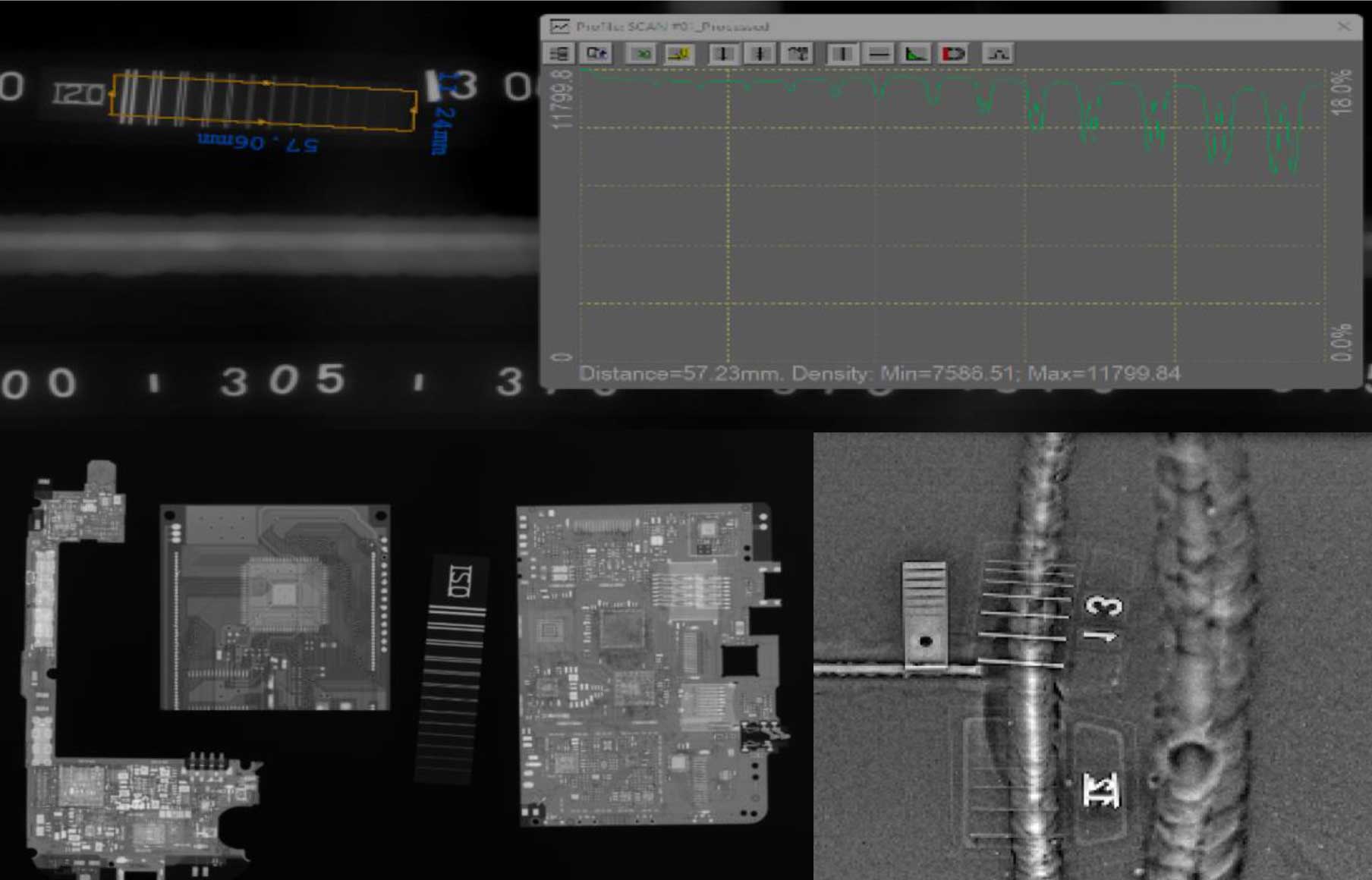Screen dimensions: 1372x880
Task: Select the square chip board X-ray image
Action: tap(275, 608)
